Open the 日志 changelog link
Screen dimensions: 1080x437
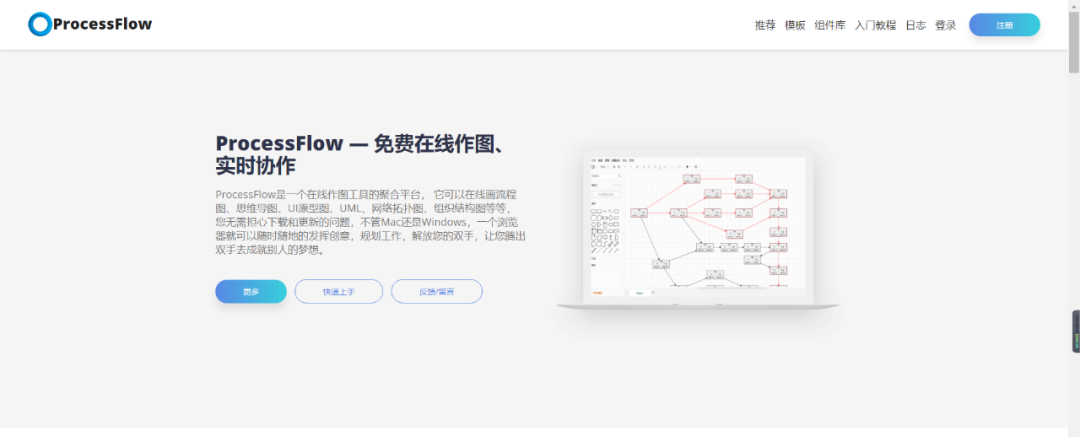click(915, 26)
